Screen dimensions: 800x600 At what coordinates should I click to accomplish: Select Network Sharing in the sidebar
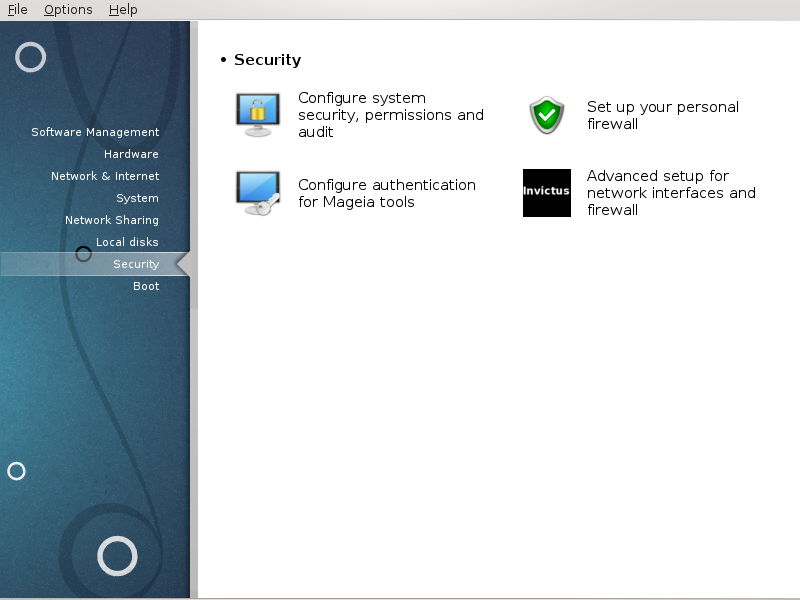[112, 220]
